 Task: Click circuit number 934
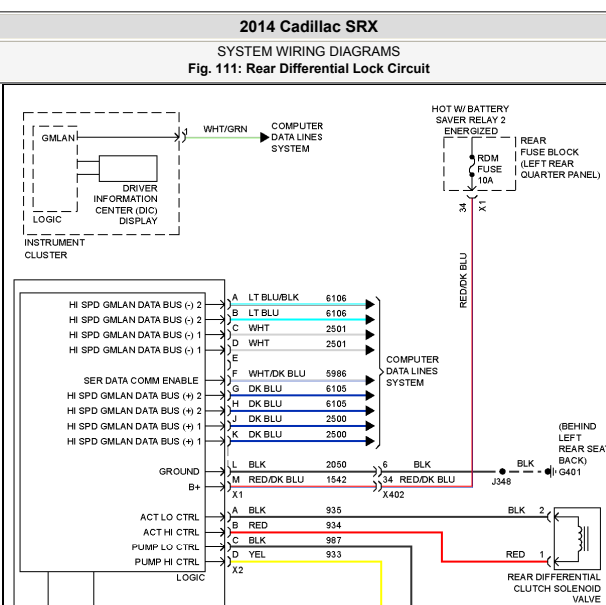coord(333,525)
